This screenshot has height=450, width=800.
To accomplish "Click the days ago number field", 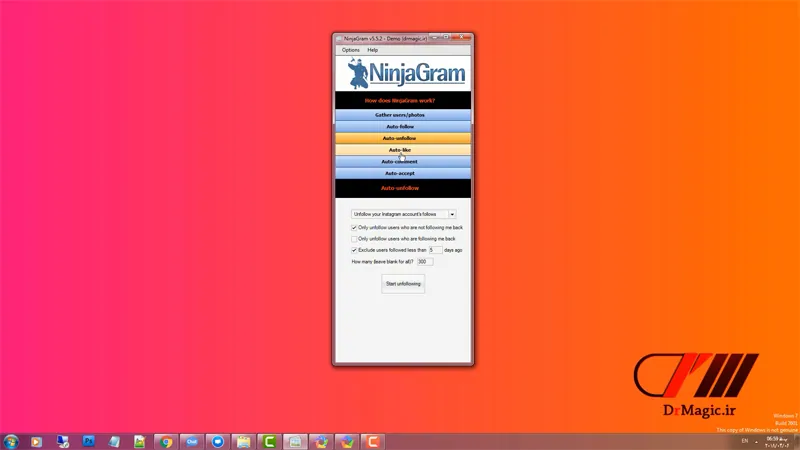I will tap(435, 250).
